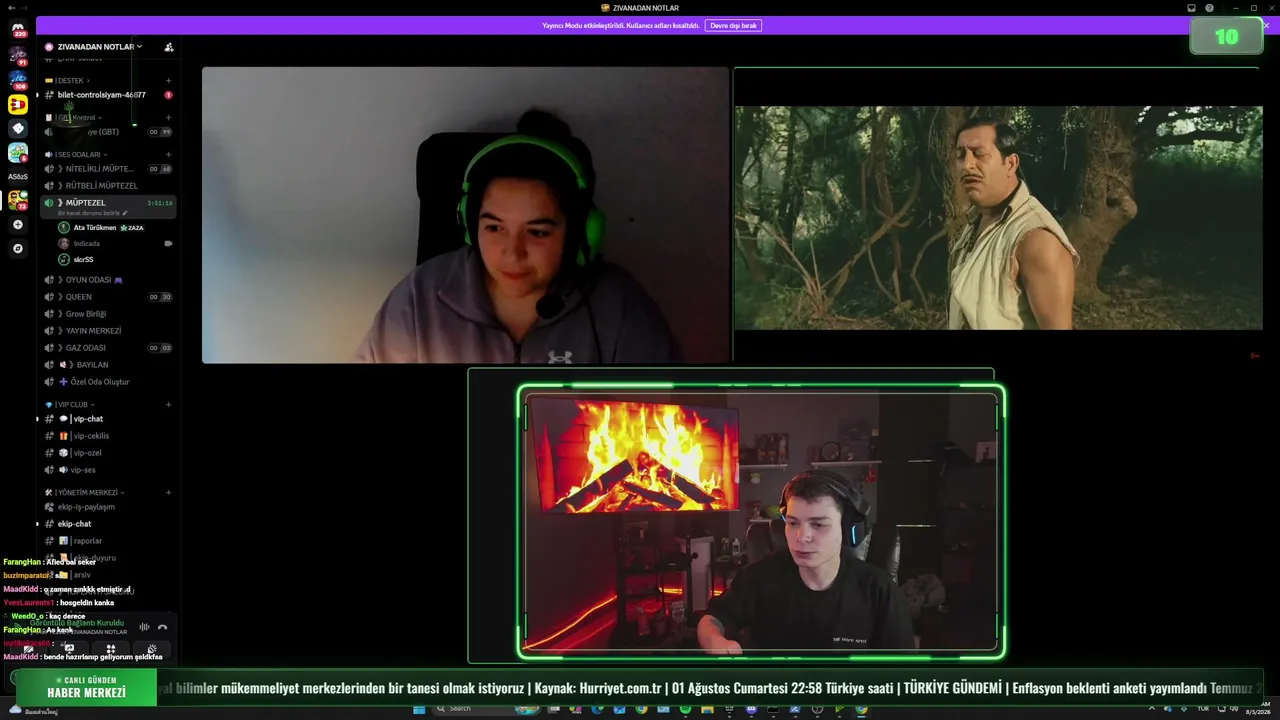The image size is (1280, 720).
Task: Open the server icon with badge 91
Action: coord(18,54)
